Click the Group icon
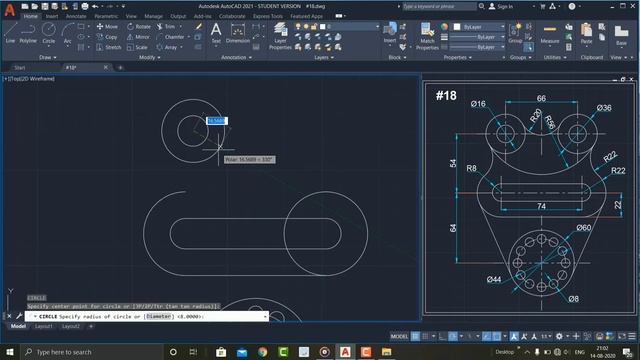 (x=515, y=33)
